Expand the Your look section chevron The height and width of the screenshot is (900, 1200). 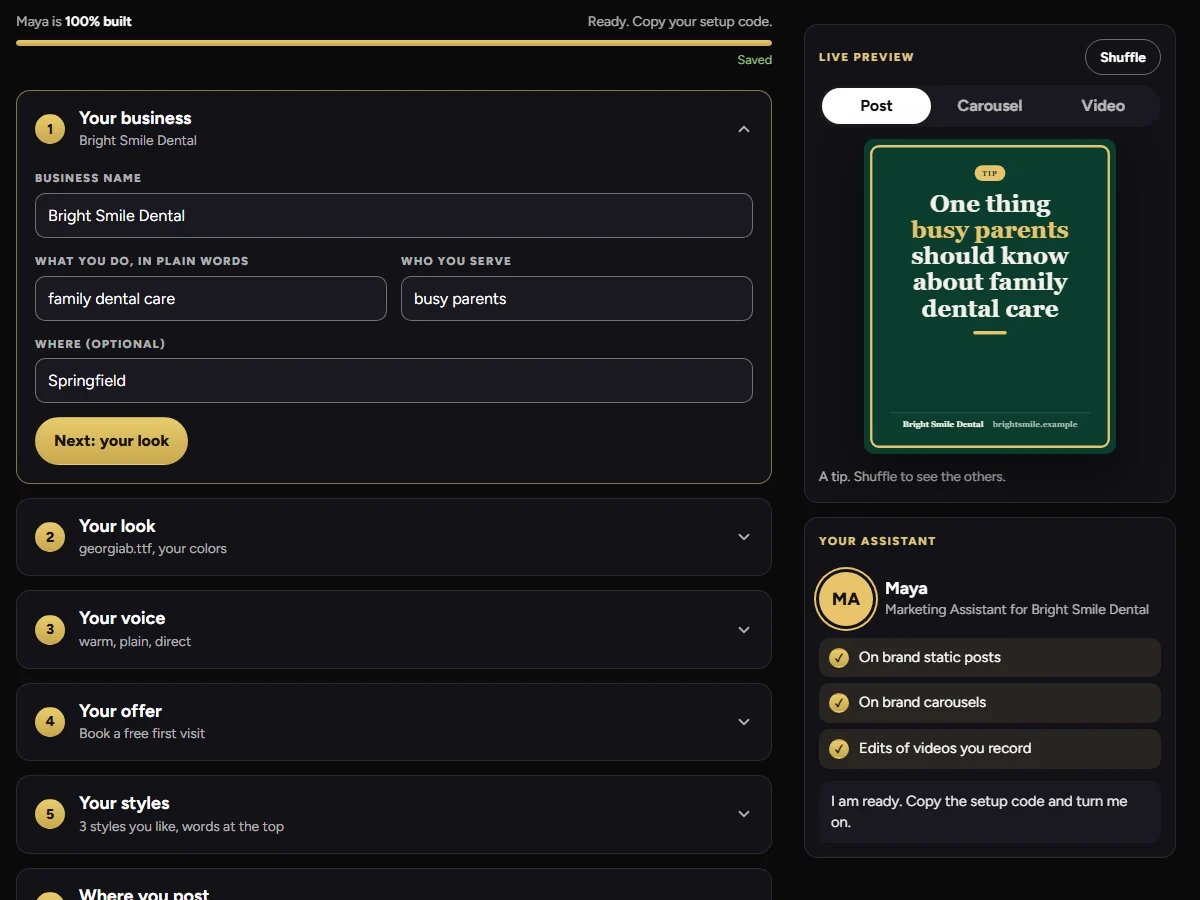(744, 537)
